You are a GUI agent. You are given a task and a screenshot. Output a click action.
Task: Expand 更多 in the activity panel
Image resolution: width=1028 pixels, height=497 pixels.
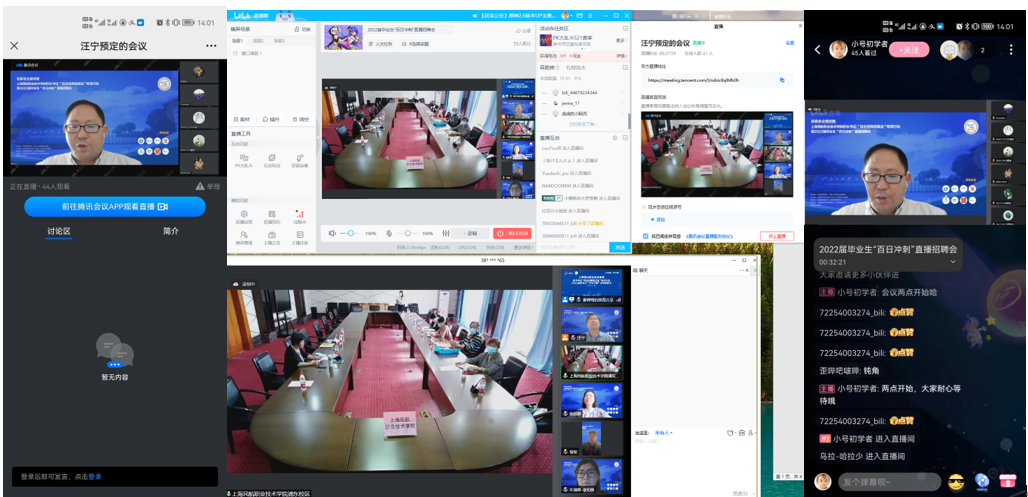(620, 41)
